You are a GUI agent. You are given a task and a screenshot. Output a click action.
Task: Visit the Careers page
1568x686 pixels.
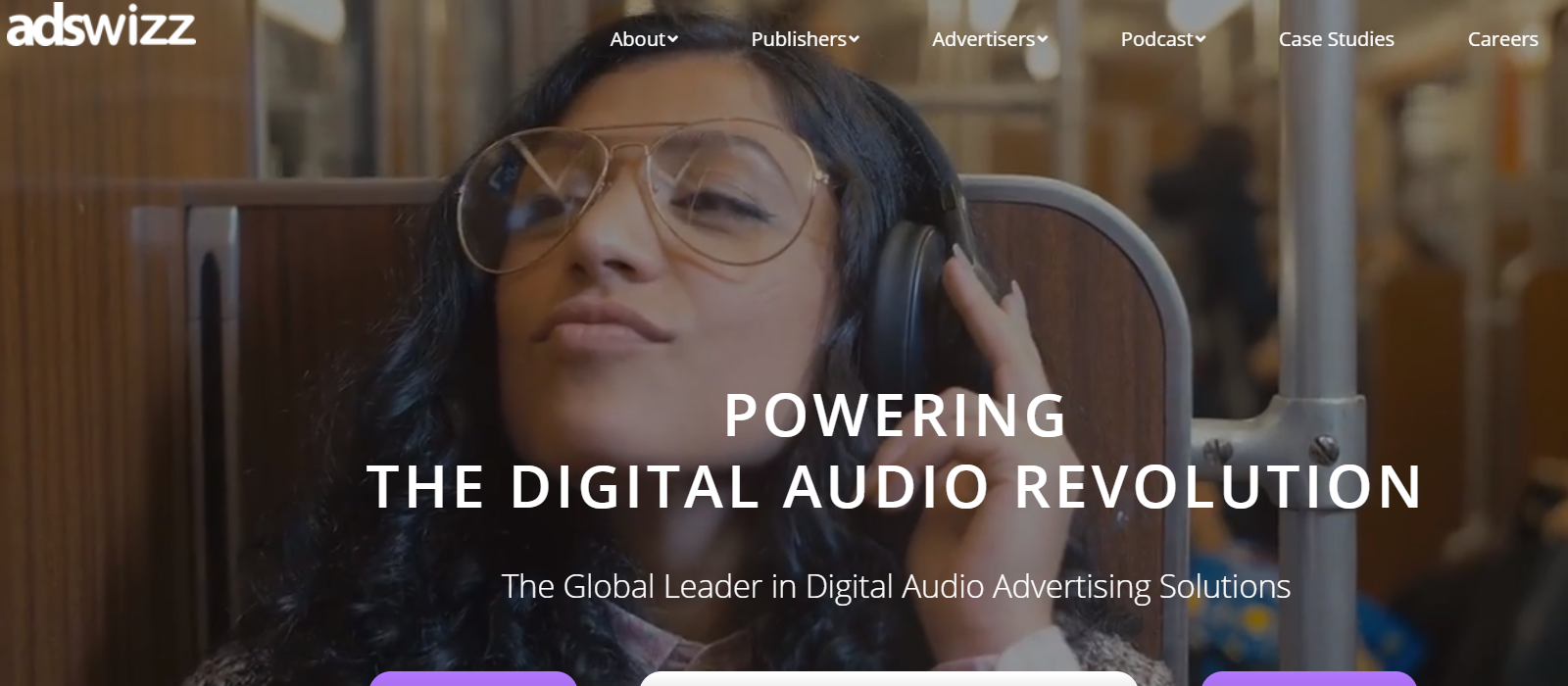[x=1503, y=39]
